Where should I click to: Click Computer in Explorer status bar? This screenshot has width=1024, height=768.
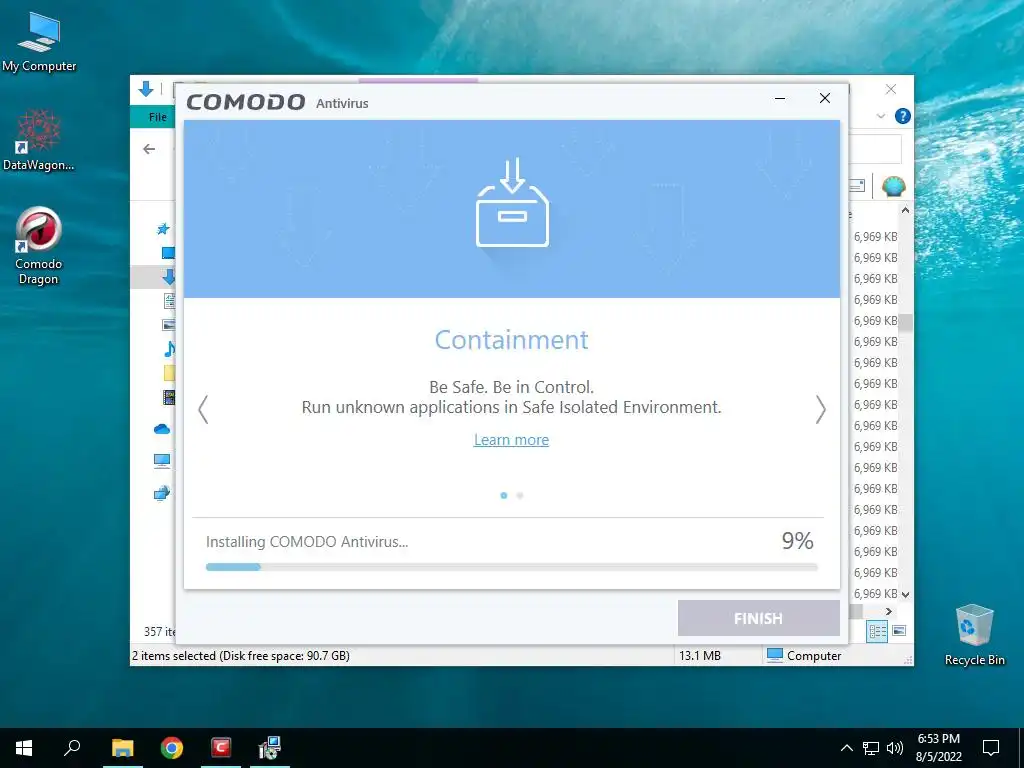pyautogui.click(x=804, y=656)
